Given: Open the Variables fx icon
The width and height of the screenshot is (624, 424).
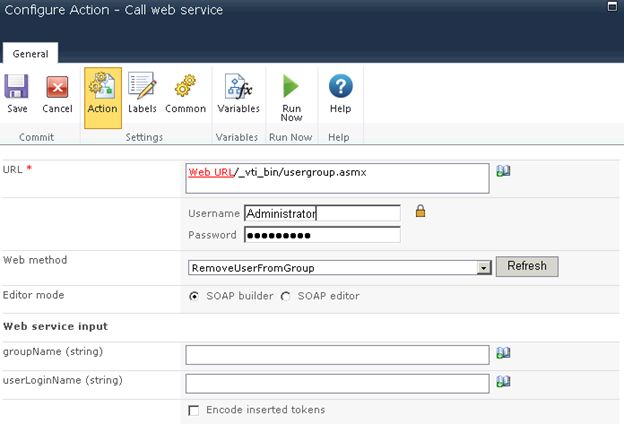Looking at the screenshot, I should coord(238,86).
